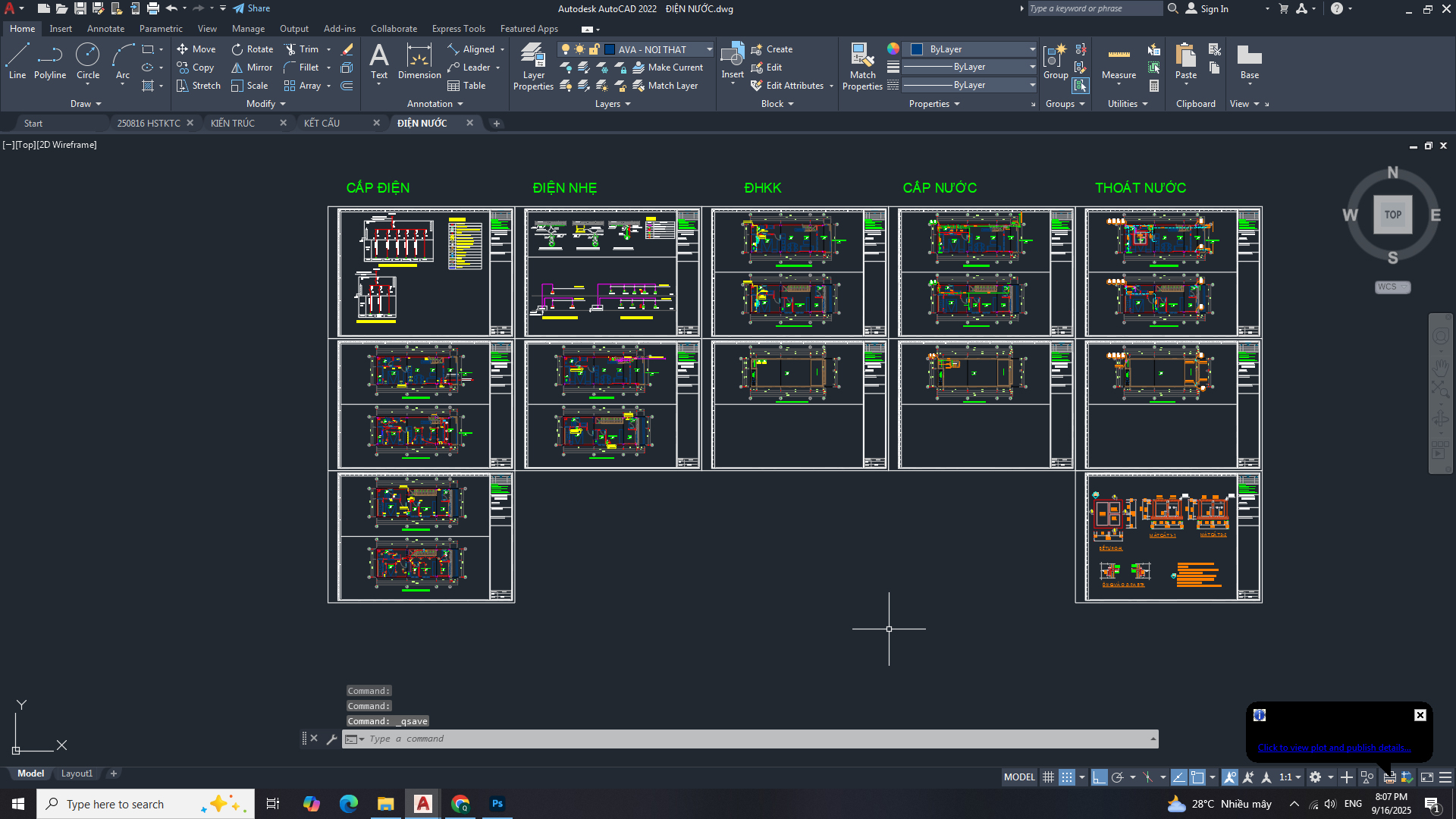The width and height of the screenshot is (1456, 819).
Task: Toggle grid display in status bar
Action: pos(1048,777)
